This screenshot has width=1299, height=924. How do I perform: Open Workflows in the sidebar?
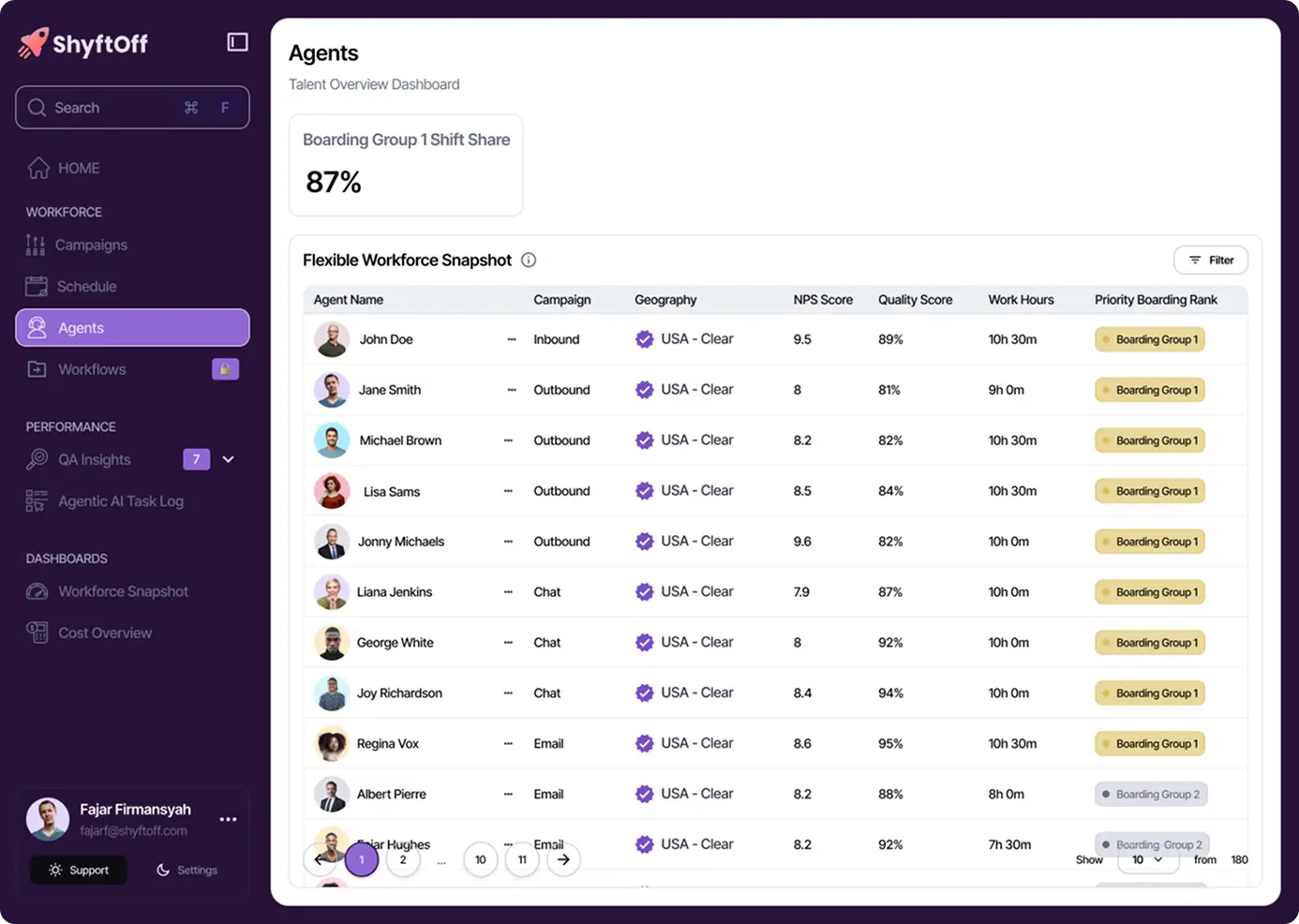click(92, 369)
